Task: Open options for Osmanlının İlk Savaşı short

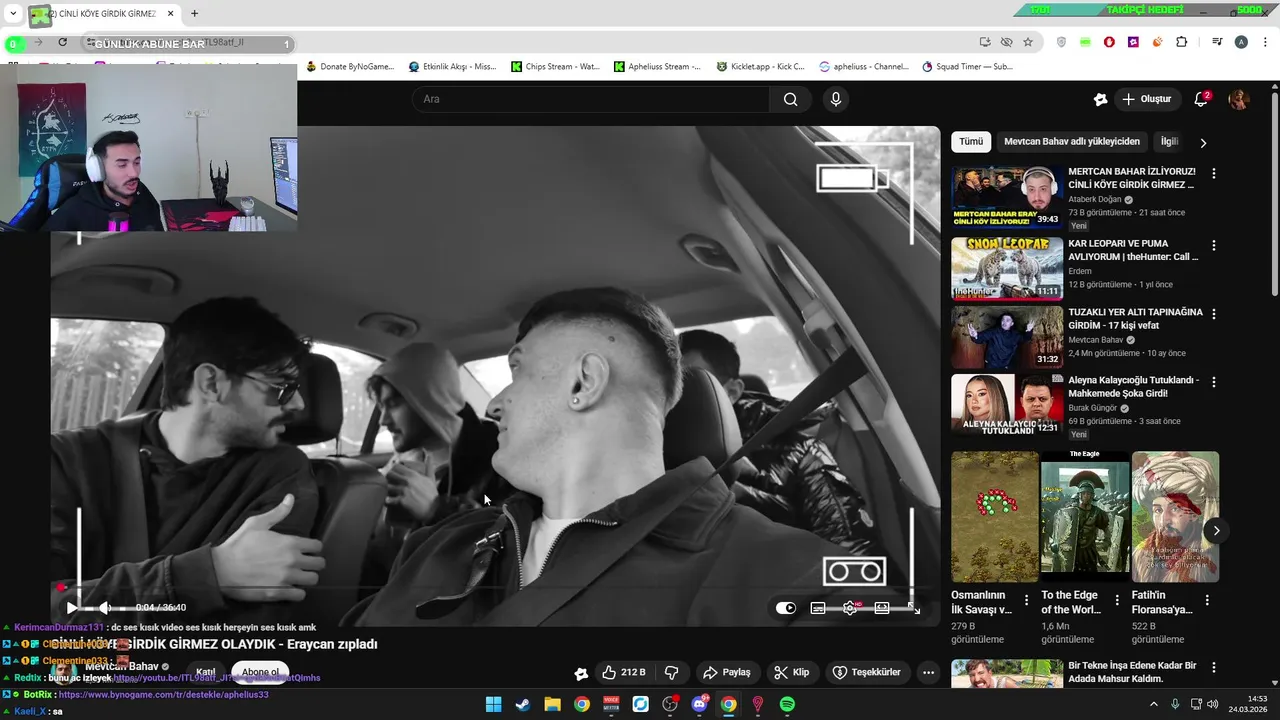Action: (x=1026, y=600)
